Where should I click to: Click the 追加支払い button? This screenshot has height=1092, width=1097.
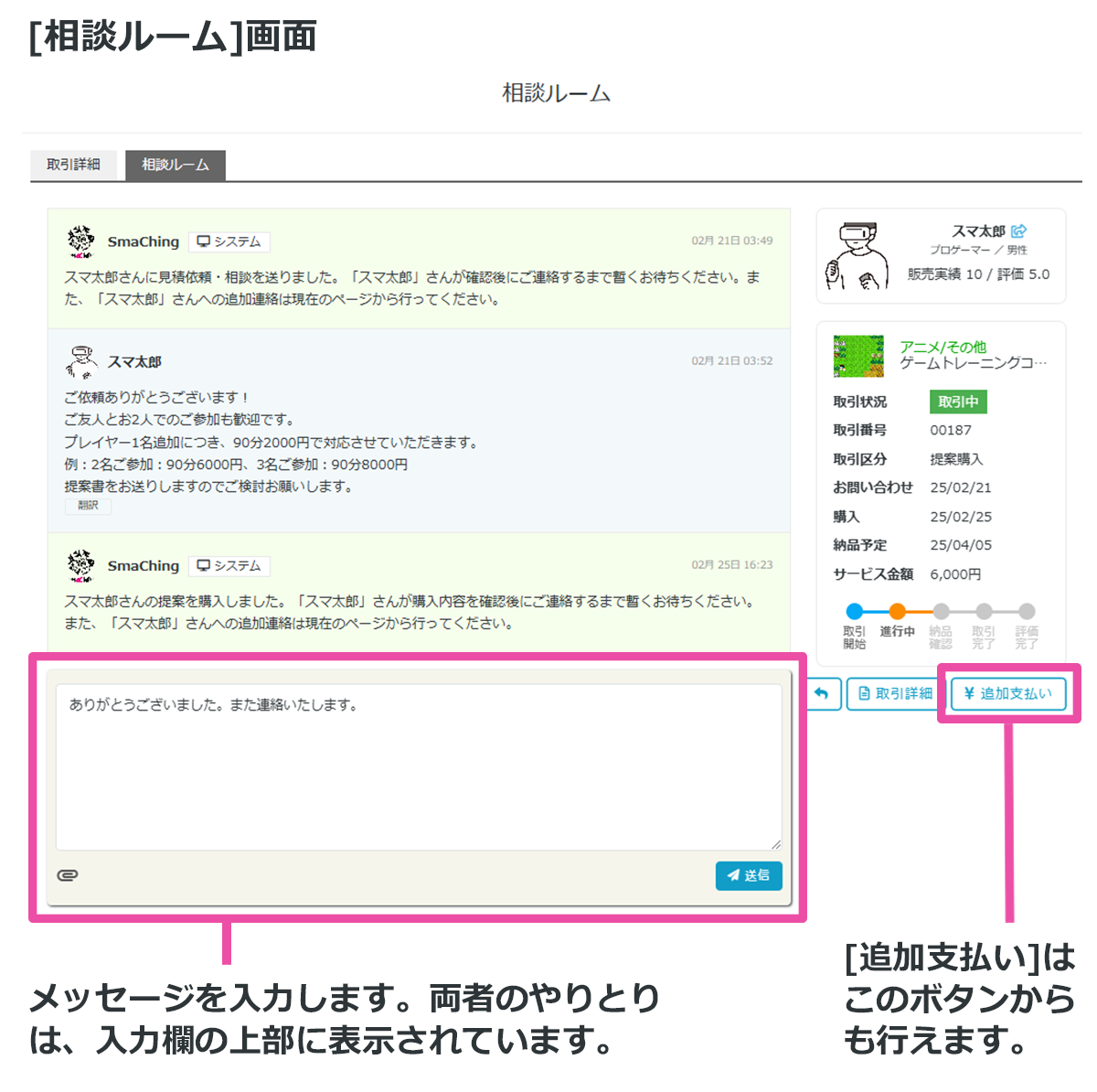click(x=1008, y=694)
